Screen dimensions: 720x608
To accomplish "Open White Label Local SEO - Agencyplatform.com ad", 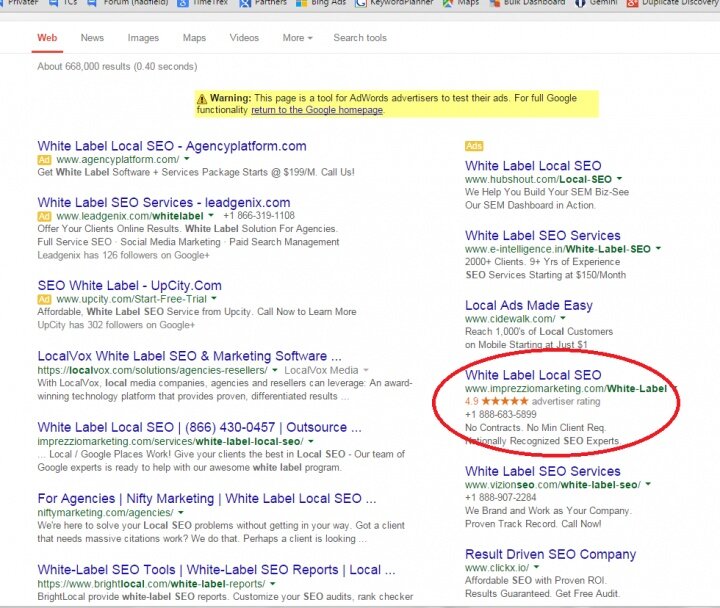I will tap(172, 146).
